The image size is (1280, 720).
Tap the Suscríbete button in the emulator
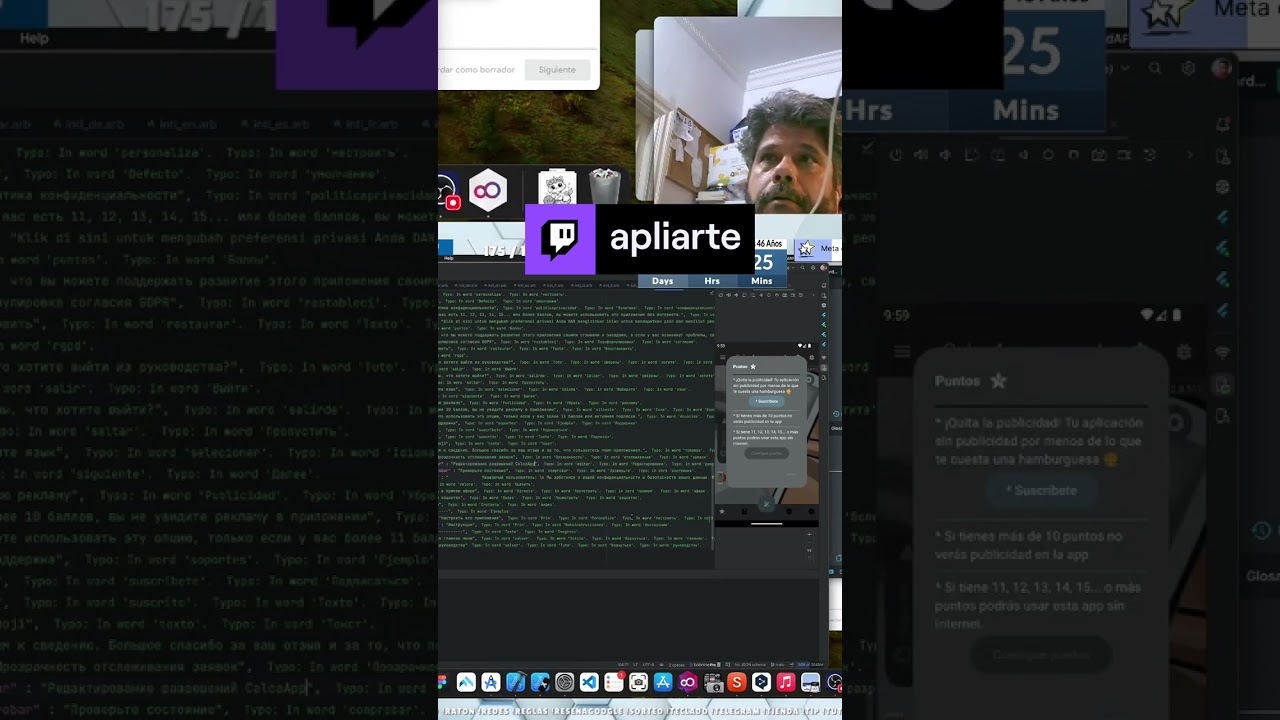(x=767, y=401)
